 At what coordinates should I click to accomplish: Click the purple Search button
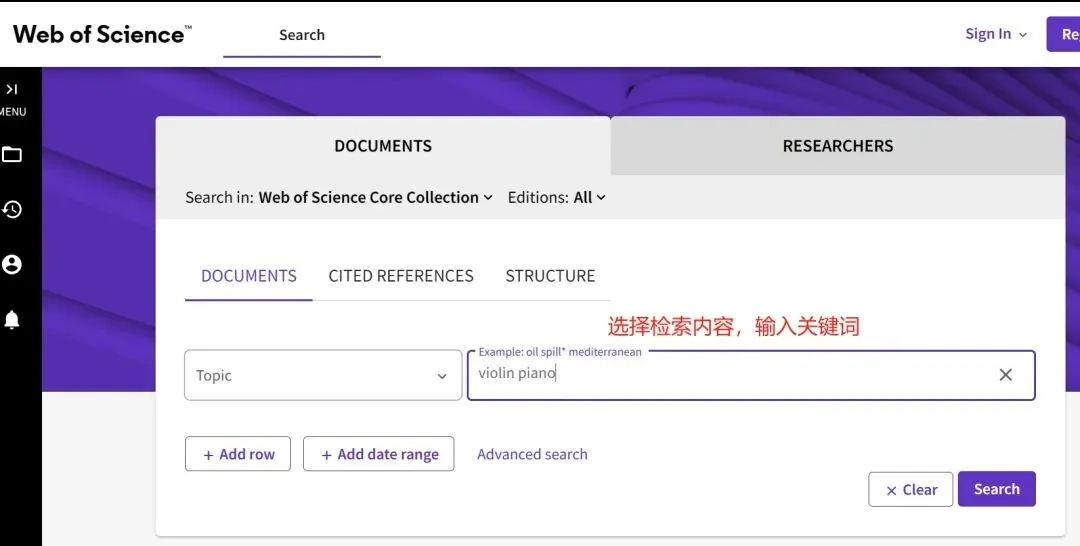997,489
